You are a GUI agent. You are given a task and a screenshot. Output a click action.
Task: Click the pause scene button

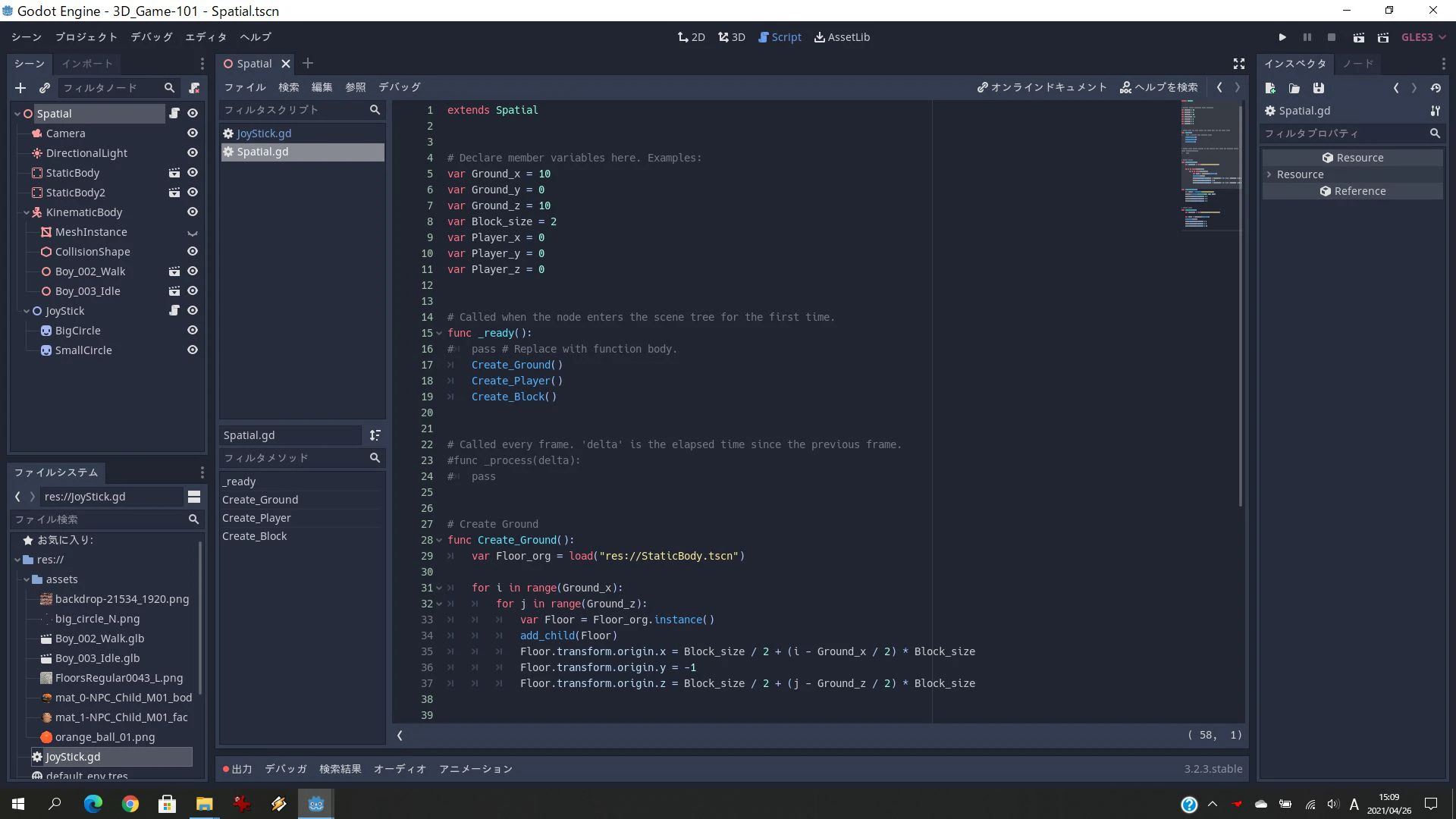click(1307, 37)
